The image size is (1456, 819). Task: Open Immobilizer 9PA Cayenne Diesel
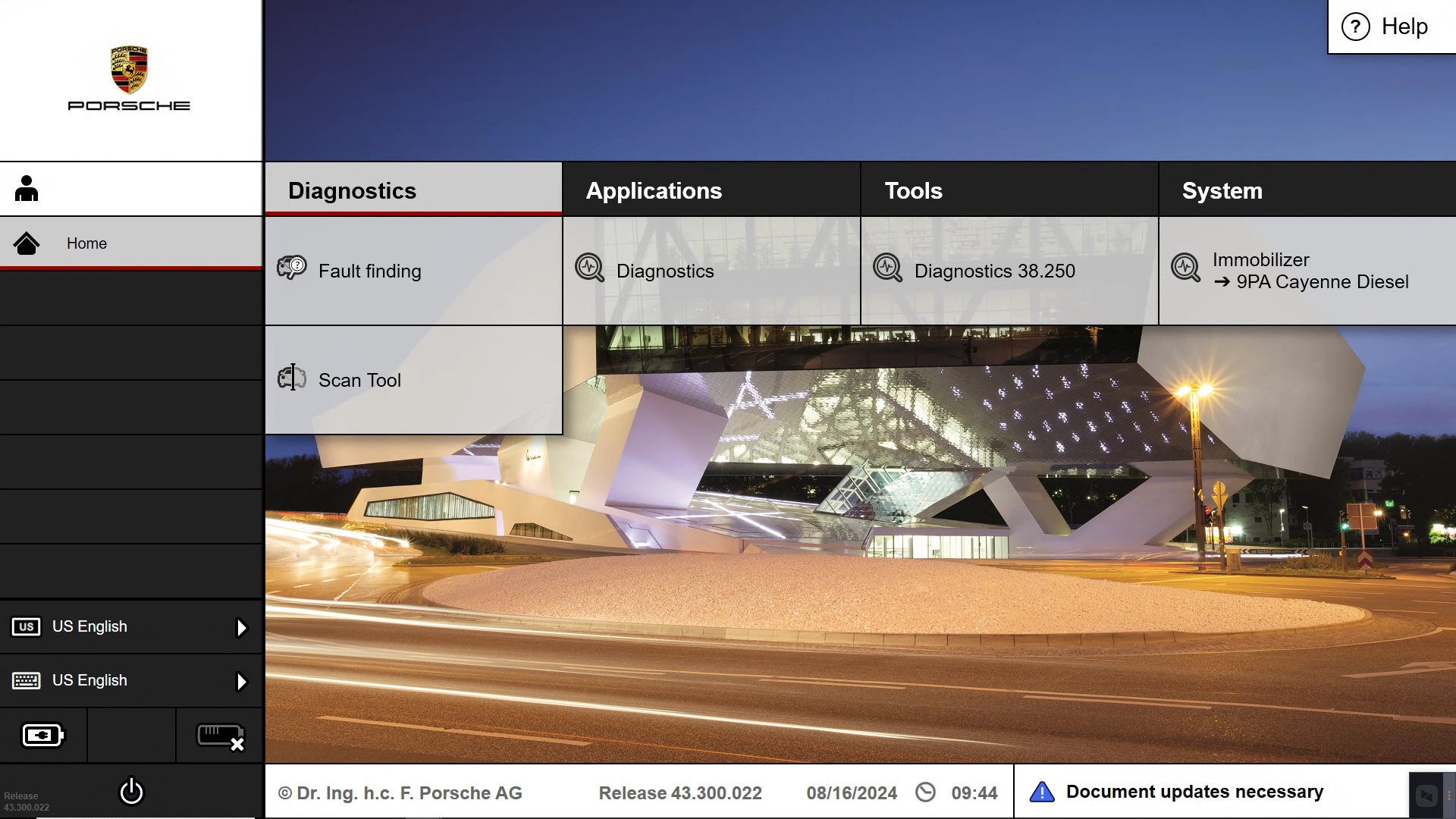tap(1307, 271)
